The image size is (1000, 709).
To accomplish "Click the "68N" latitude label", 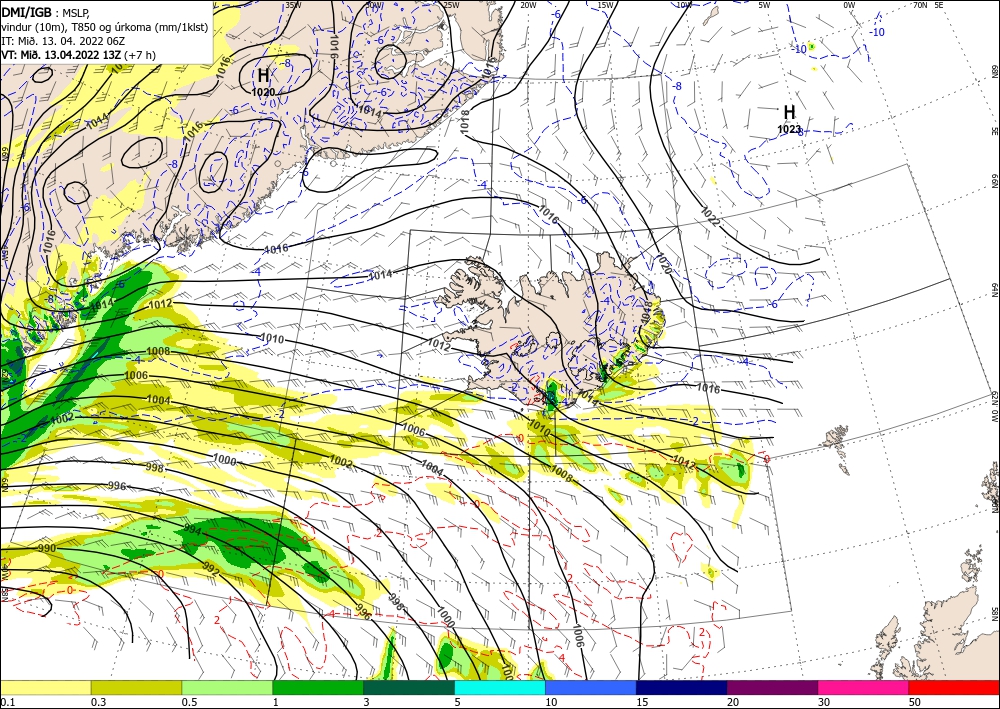I will coord(994,71).
